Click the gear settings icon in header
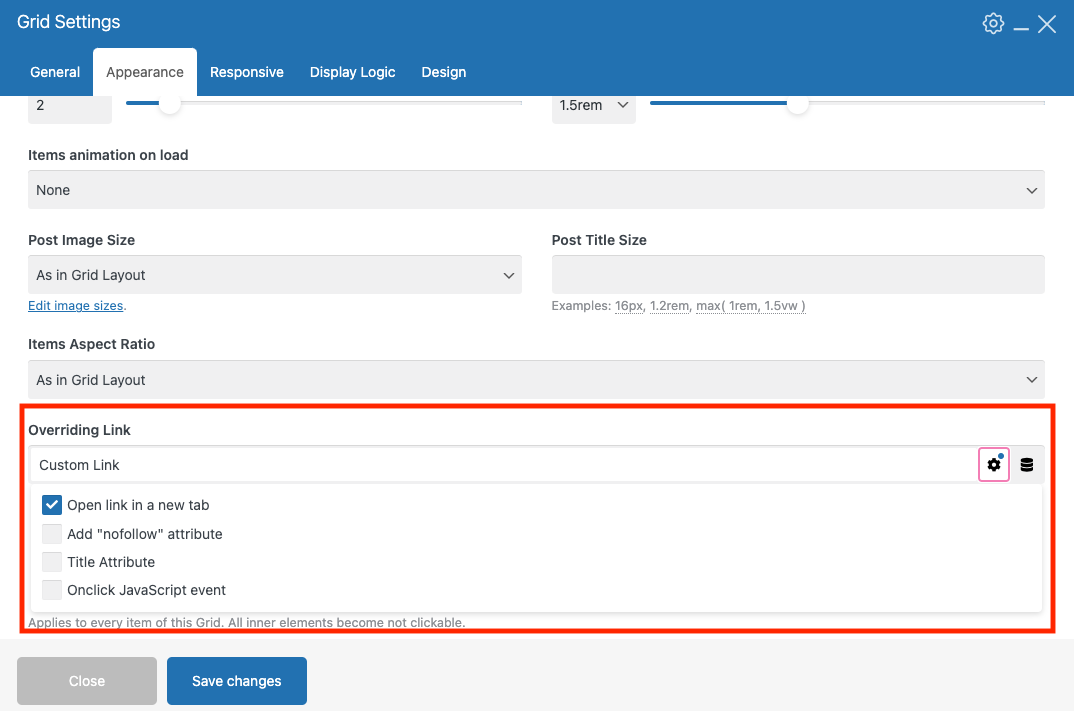 tap(993, 24)
